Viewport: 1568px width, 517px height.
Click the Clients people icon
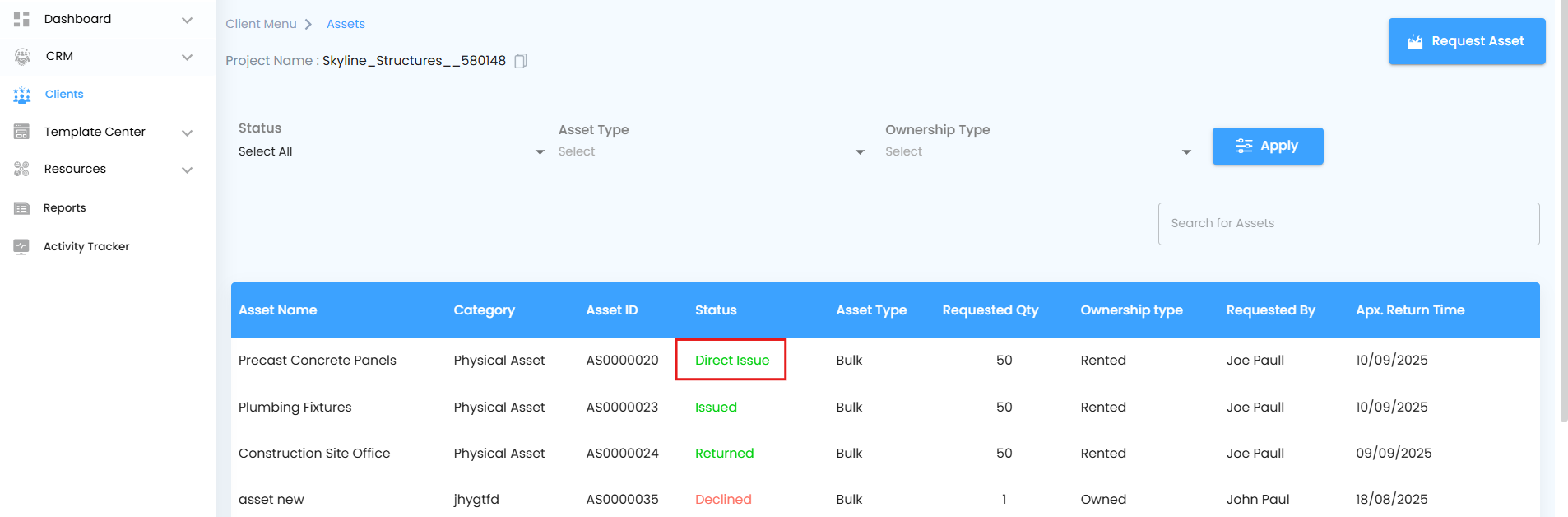pyautogui.click(x=22, y=95)
